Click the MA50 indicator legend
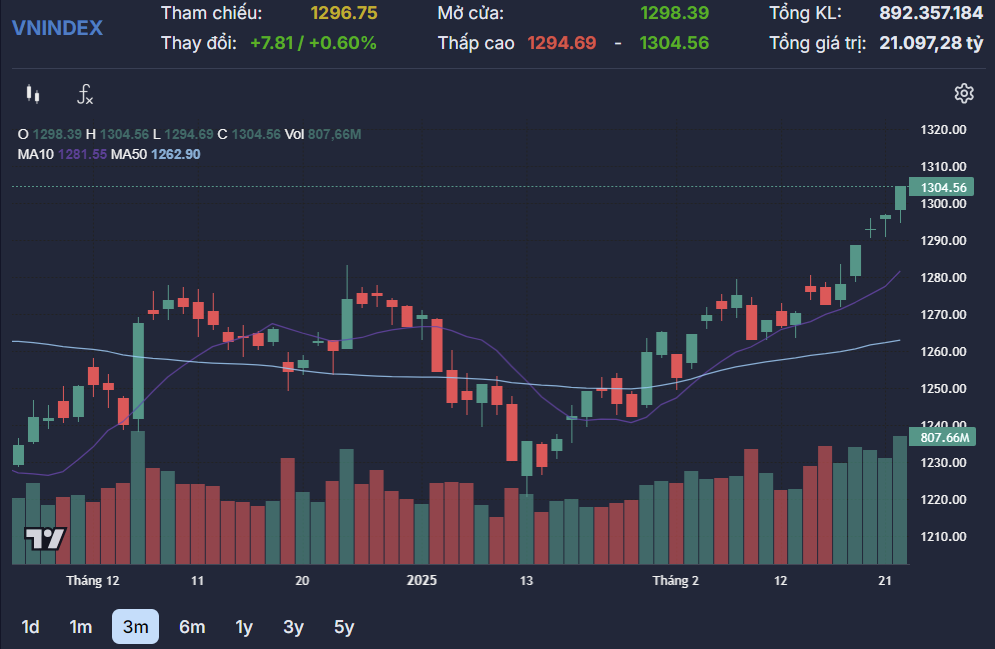The image size is (995, 649). [x=155, y=154]
